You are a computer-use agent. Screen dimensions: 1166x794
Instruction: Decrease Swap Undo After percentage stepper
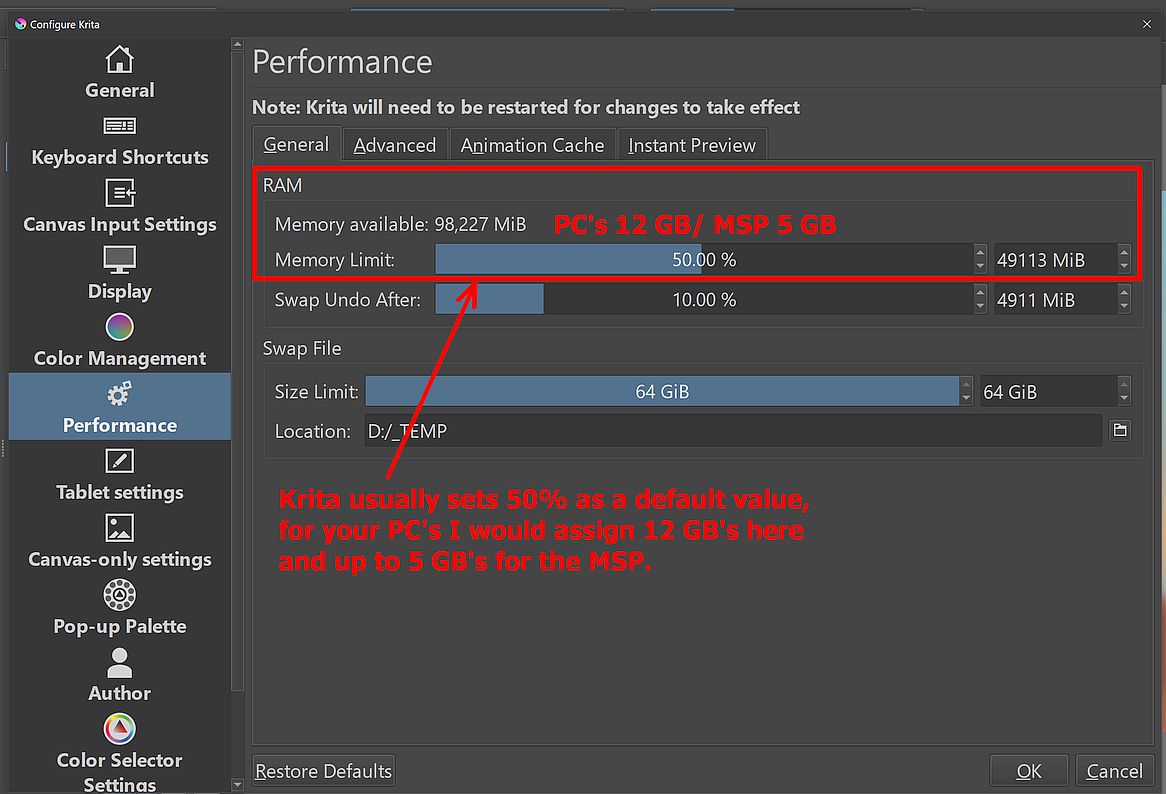click(979, 307)
